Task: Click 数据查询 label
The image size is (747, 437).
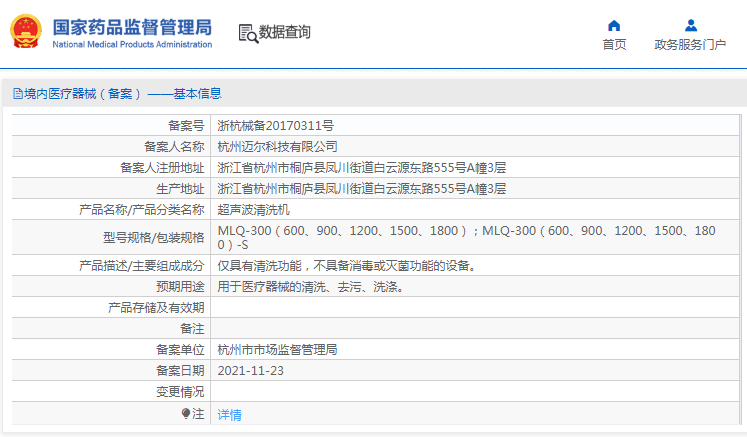Action: 284,32
